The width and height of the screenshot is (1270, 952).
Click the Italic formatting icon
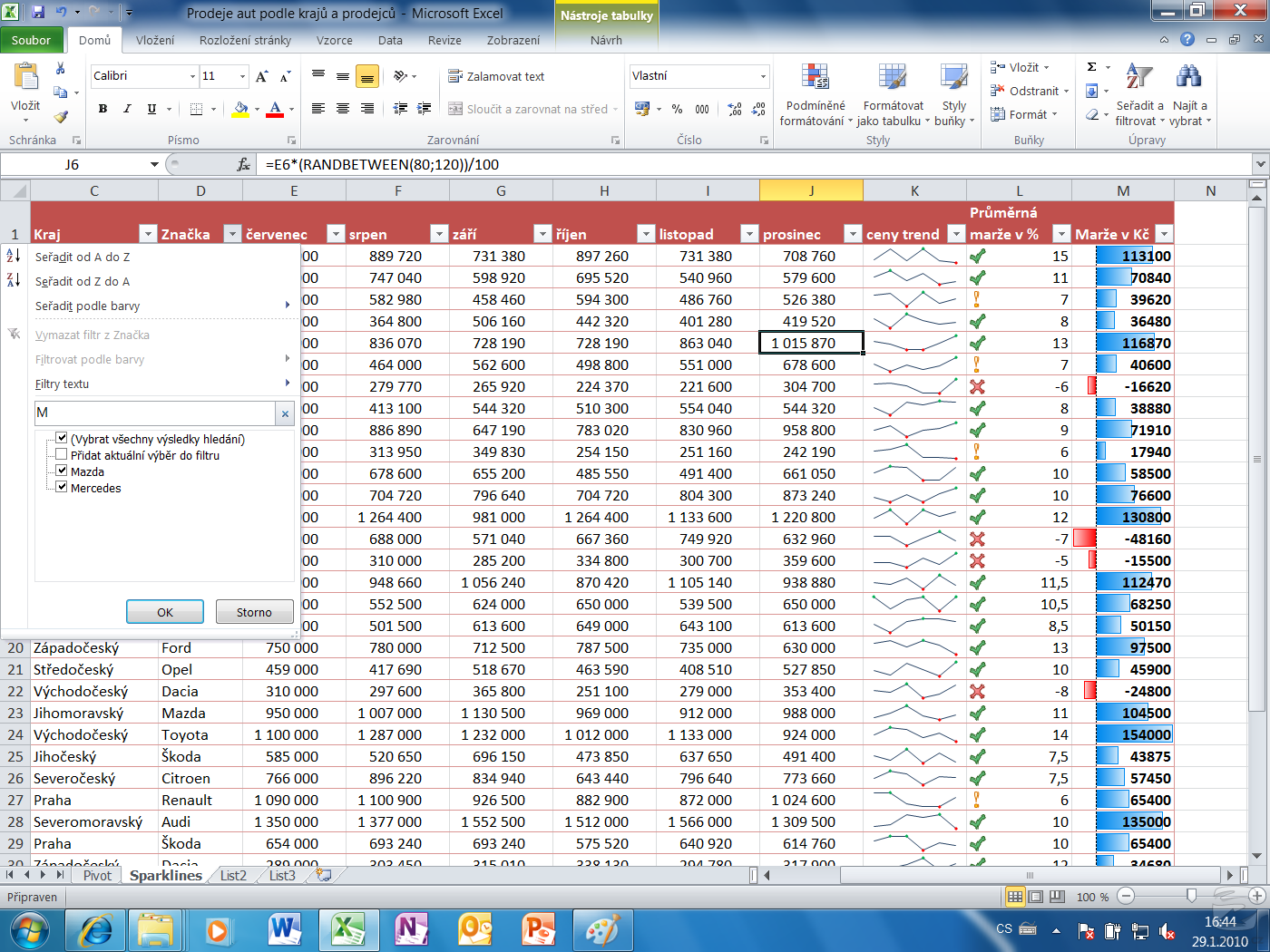click(127, 109)
